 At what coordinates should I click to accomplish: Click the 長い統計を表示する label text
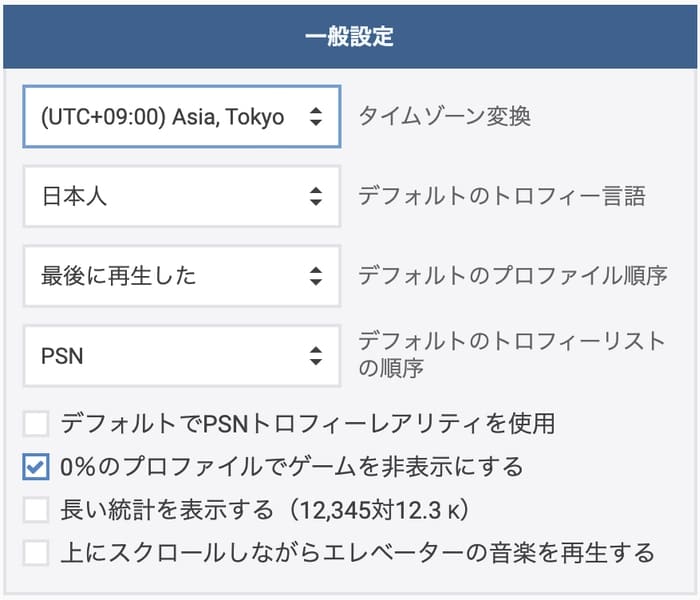167,510
